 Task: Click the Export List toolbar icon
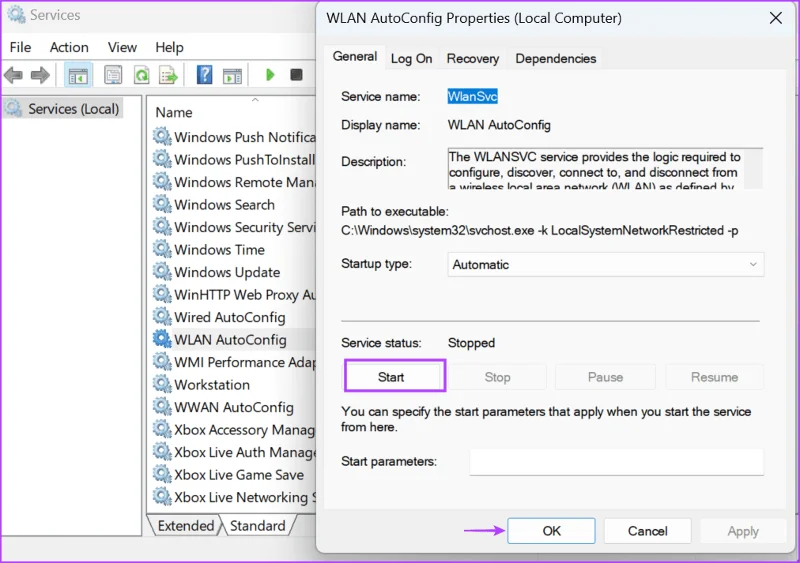tap(168, 76)
